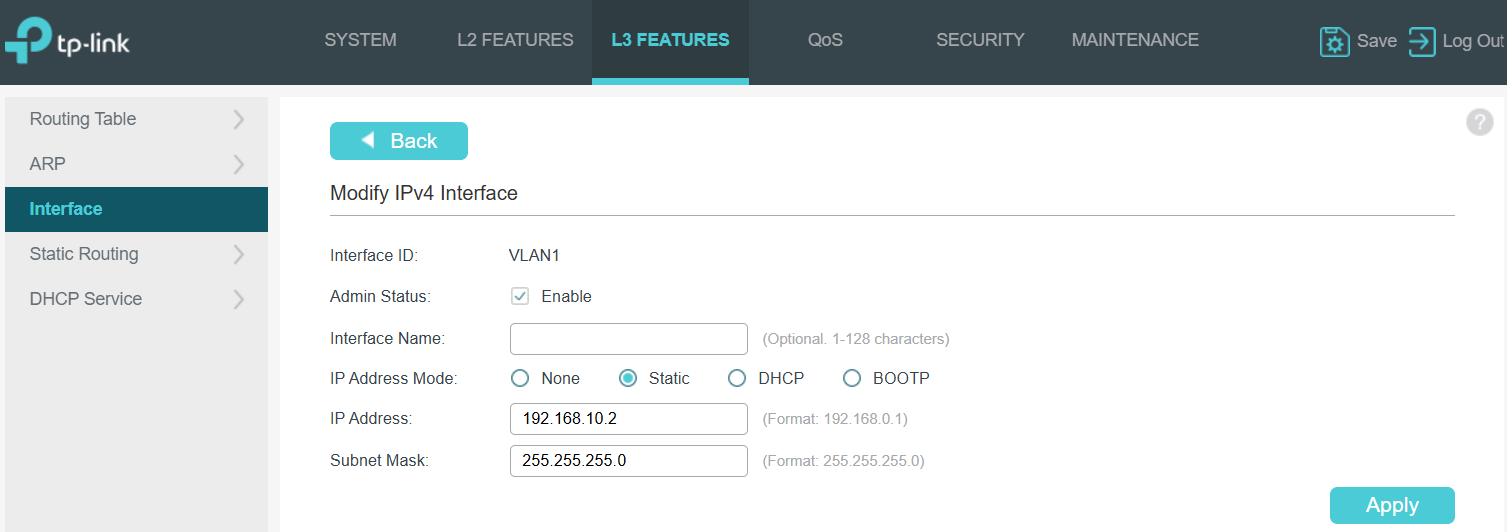The image size is (1507, 532).
Task: Switch to the SYSTEM tab
Action: point(360,40)
